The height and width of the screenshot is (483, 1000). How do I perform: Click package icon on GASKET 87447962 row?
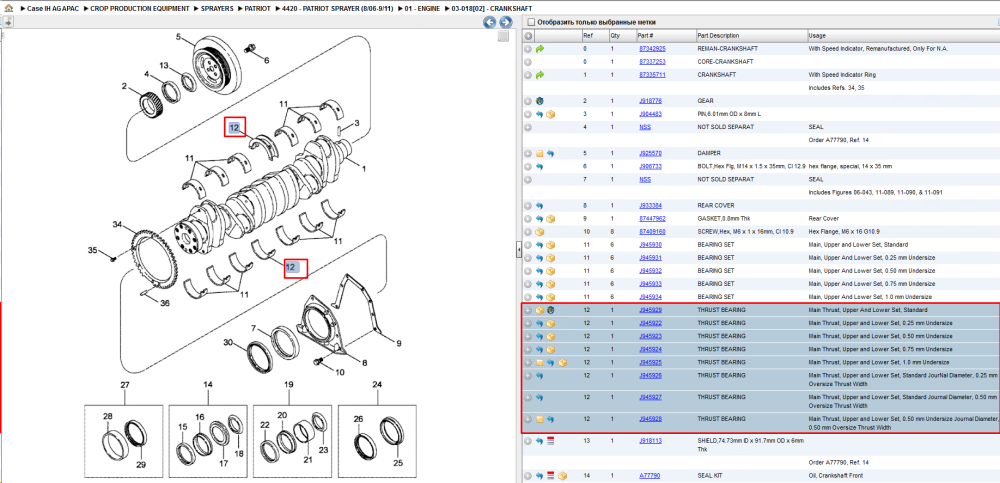[x=551, y=219]
